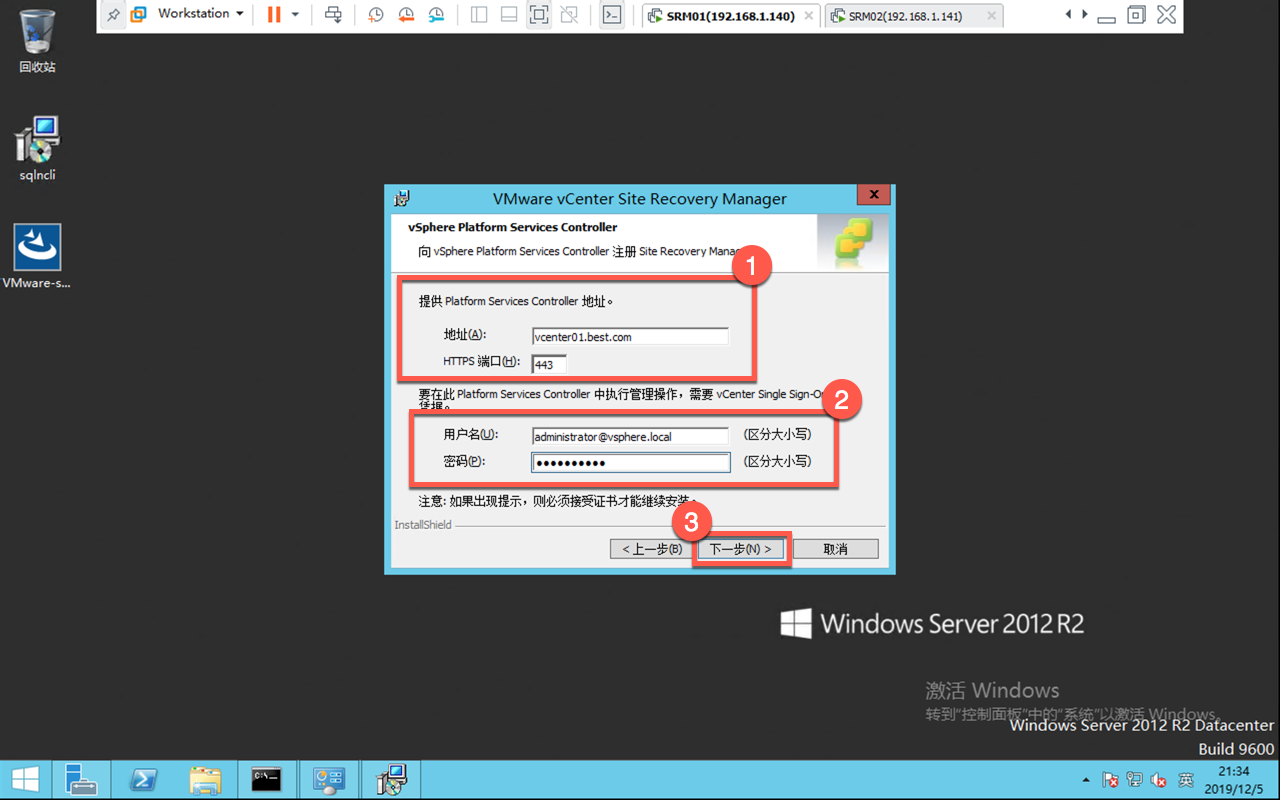The image size is (1280, 800).
Task: Click the 下一步(N) next button
Action: point(741,549)
